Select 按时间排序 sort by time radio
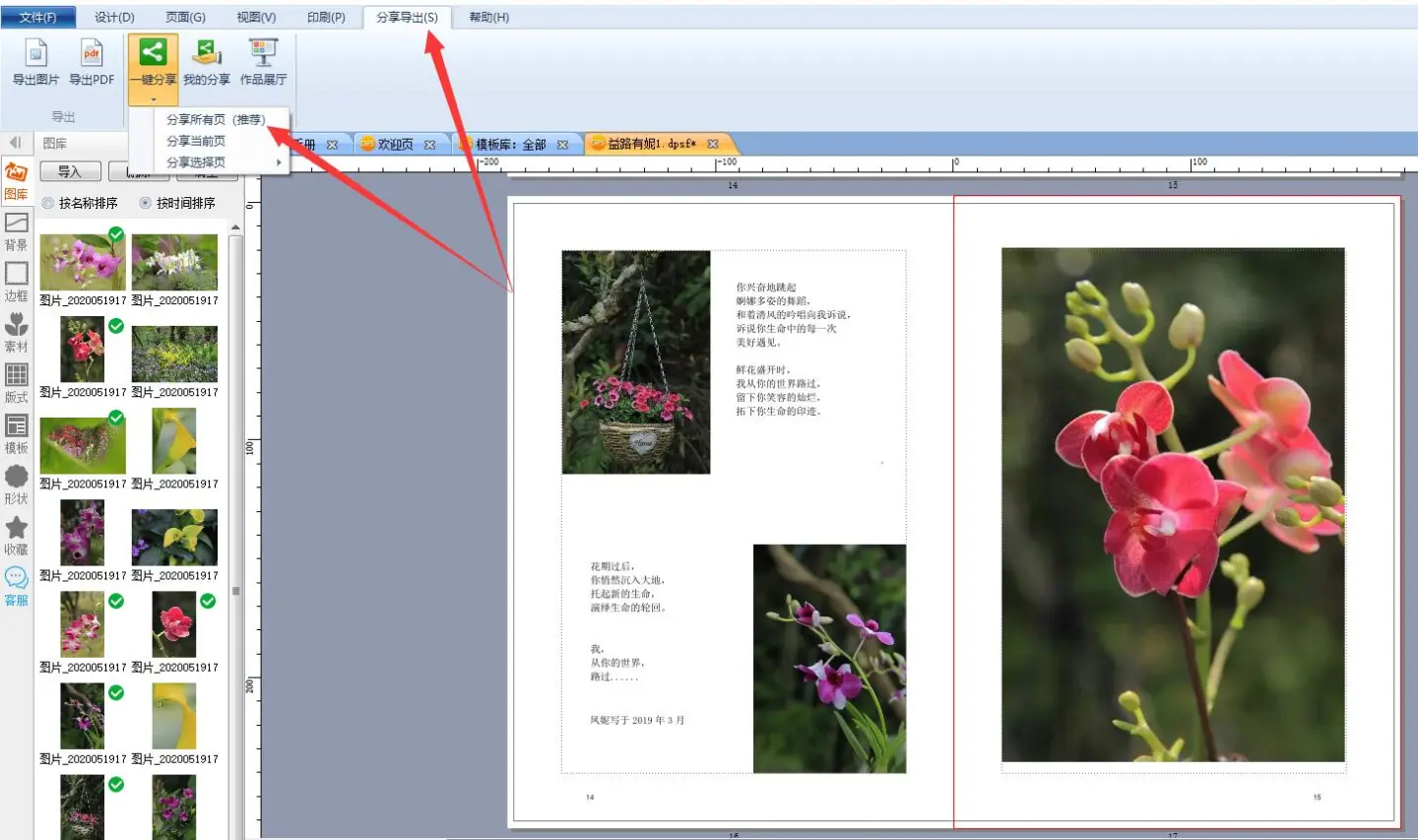The height and width of the screenshot is (840, 1418). coord(146,203)
